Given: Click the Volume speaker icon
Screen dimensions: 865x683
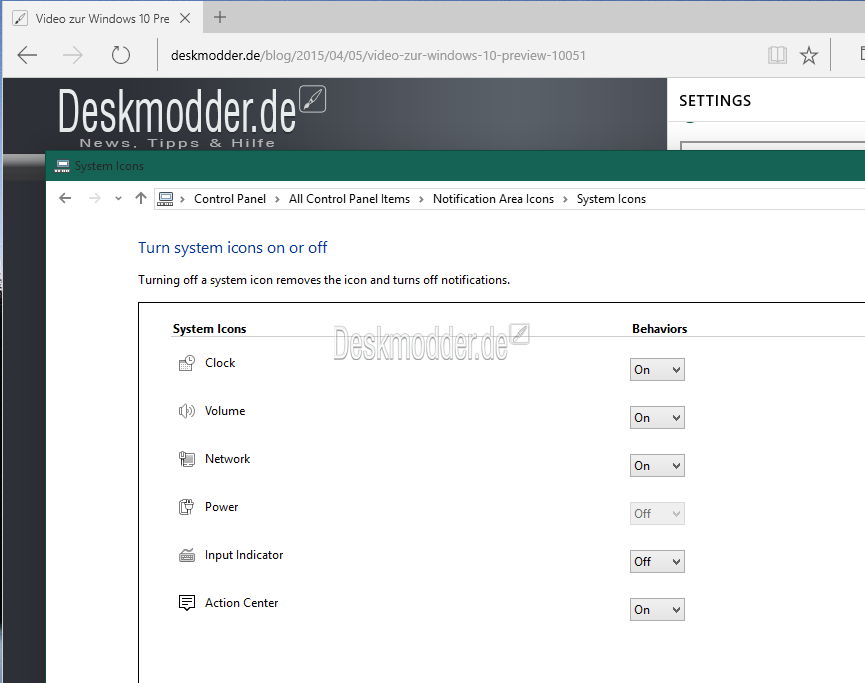Looking at the screenshot, I should [x=186, y=411].
